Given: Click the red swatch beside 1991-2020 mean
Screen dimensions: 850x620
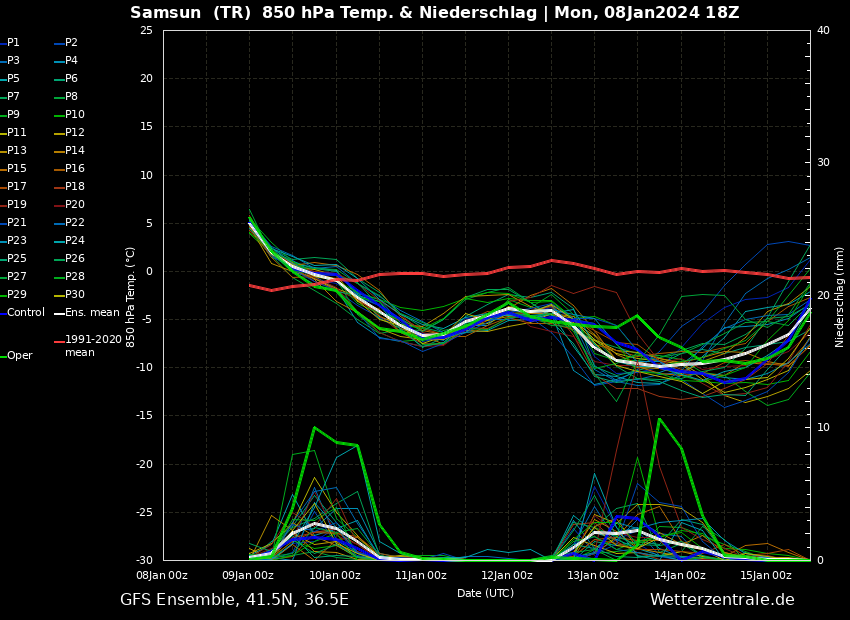Looking at the screenshot, I should (59, 342).
